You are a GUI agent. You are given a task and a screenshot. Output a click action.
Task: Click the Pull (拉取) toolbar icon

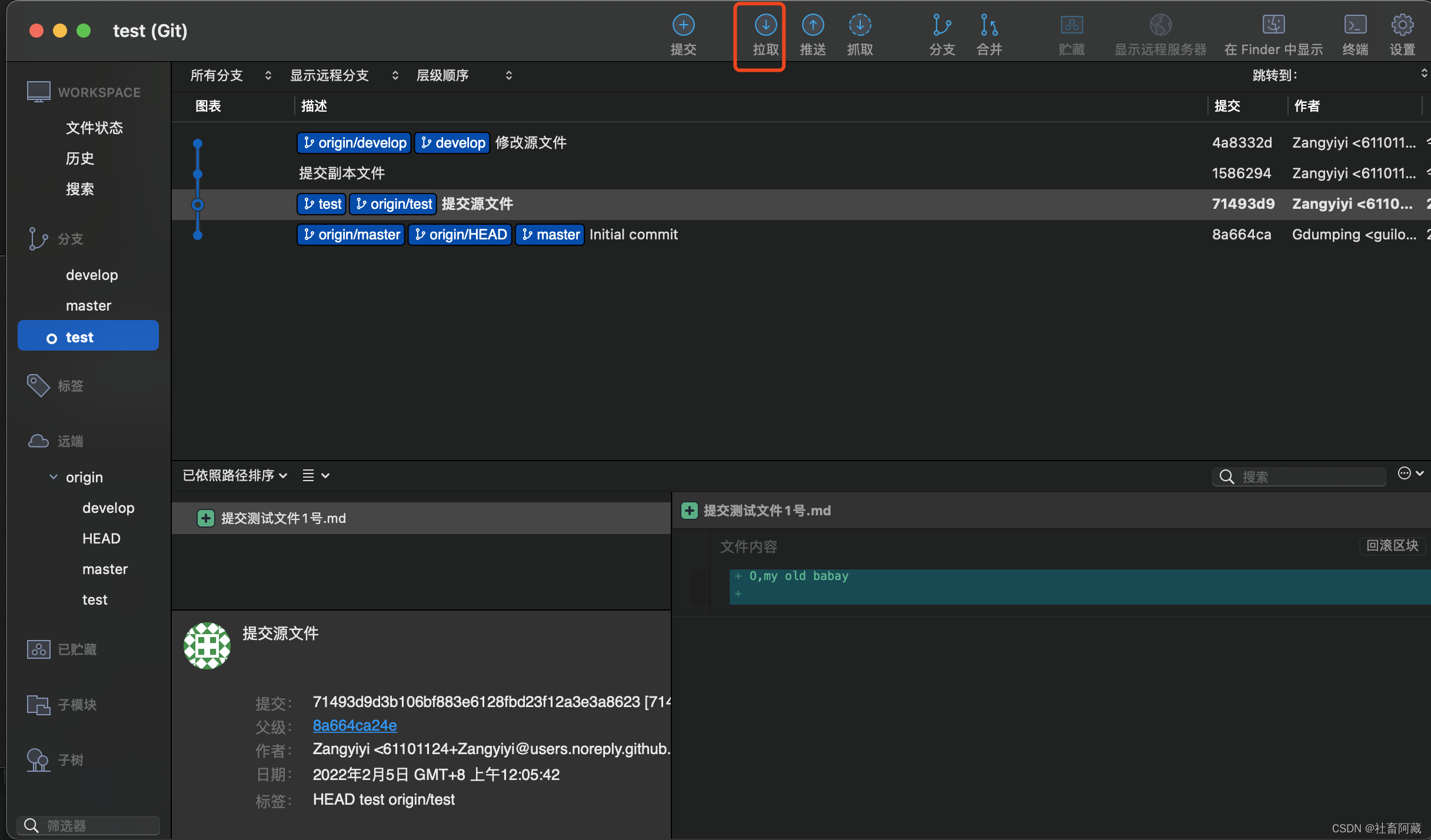click(766, 26)
